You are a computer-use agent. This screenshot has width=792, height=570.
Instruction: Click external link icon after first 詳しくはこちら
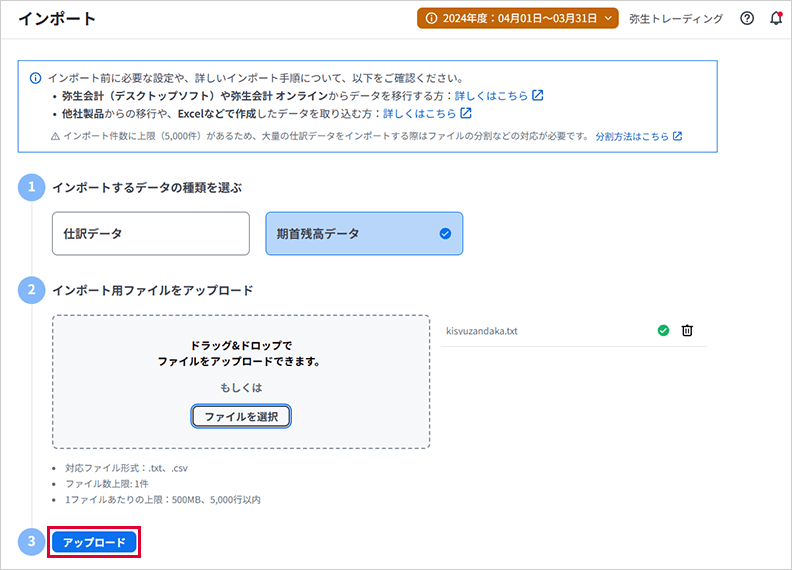coord(538,96)
